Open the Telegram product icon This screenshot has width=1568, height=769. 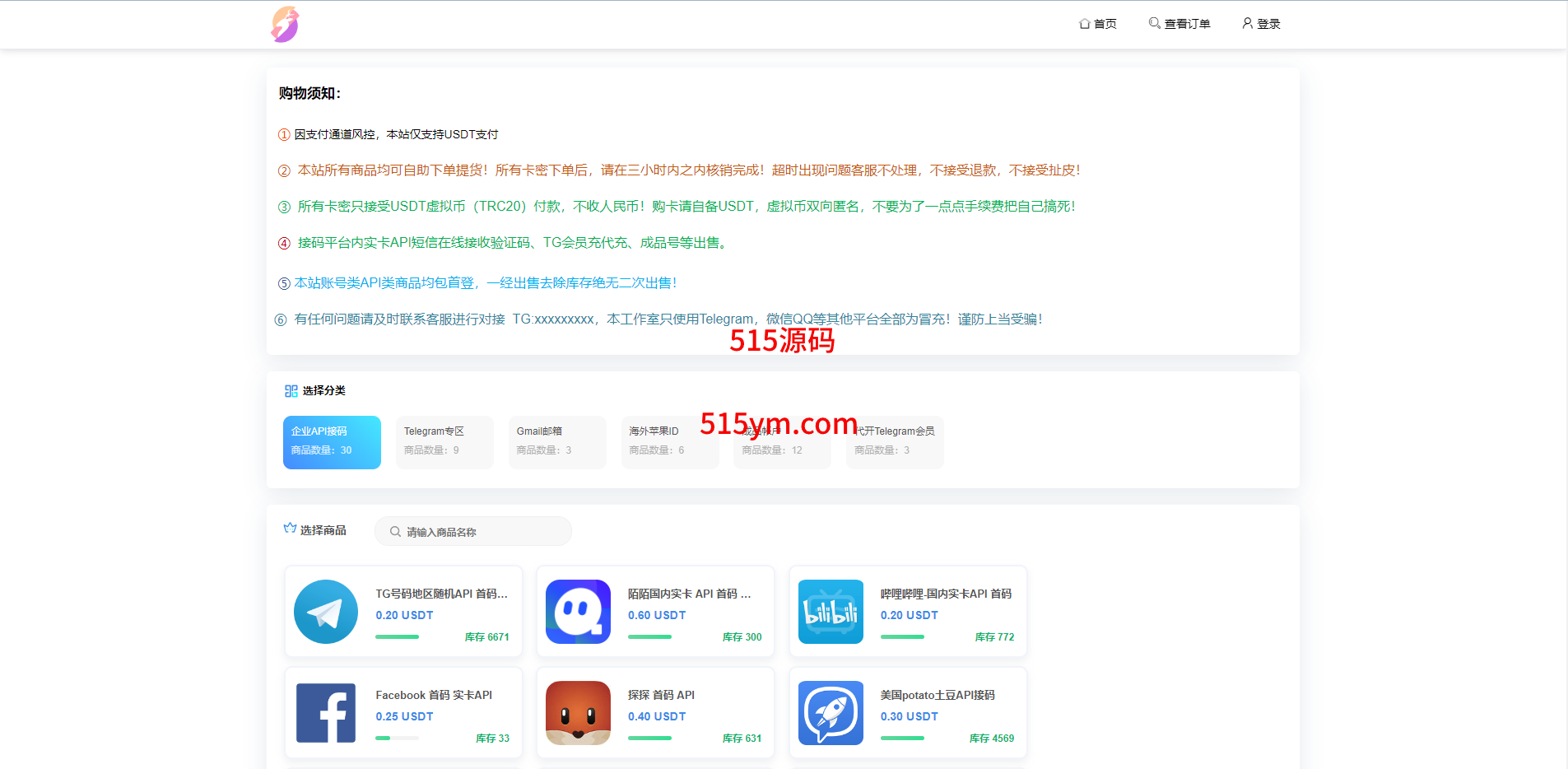326,612
